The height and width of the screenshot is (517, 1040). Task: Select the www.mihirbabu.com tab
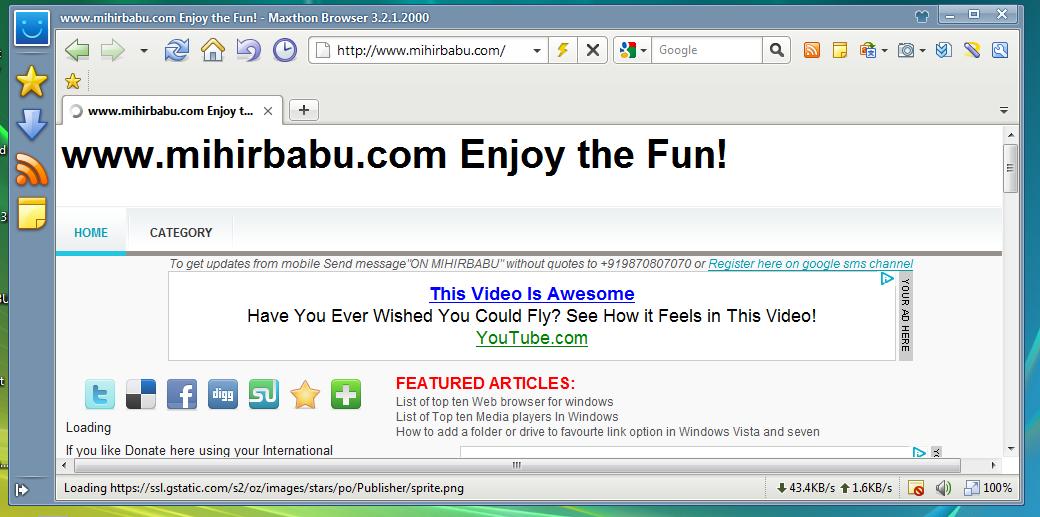tap(170, 111)
